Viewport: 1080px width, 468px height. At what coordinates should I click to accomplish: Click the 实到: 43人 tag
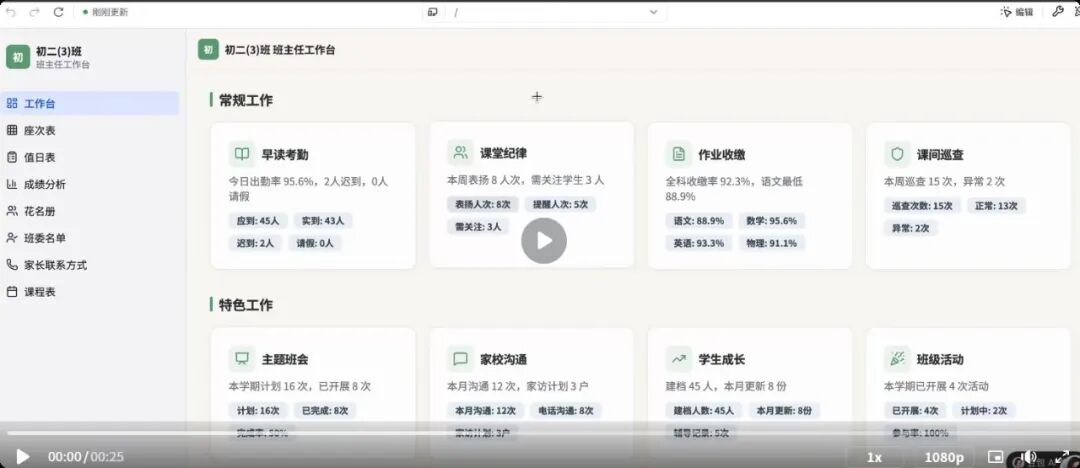point(323,221)
